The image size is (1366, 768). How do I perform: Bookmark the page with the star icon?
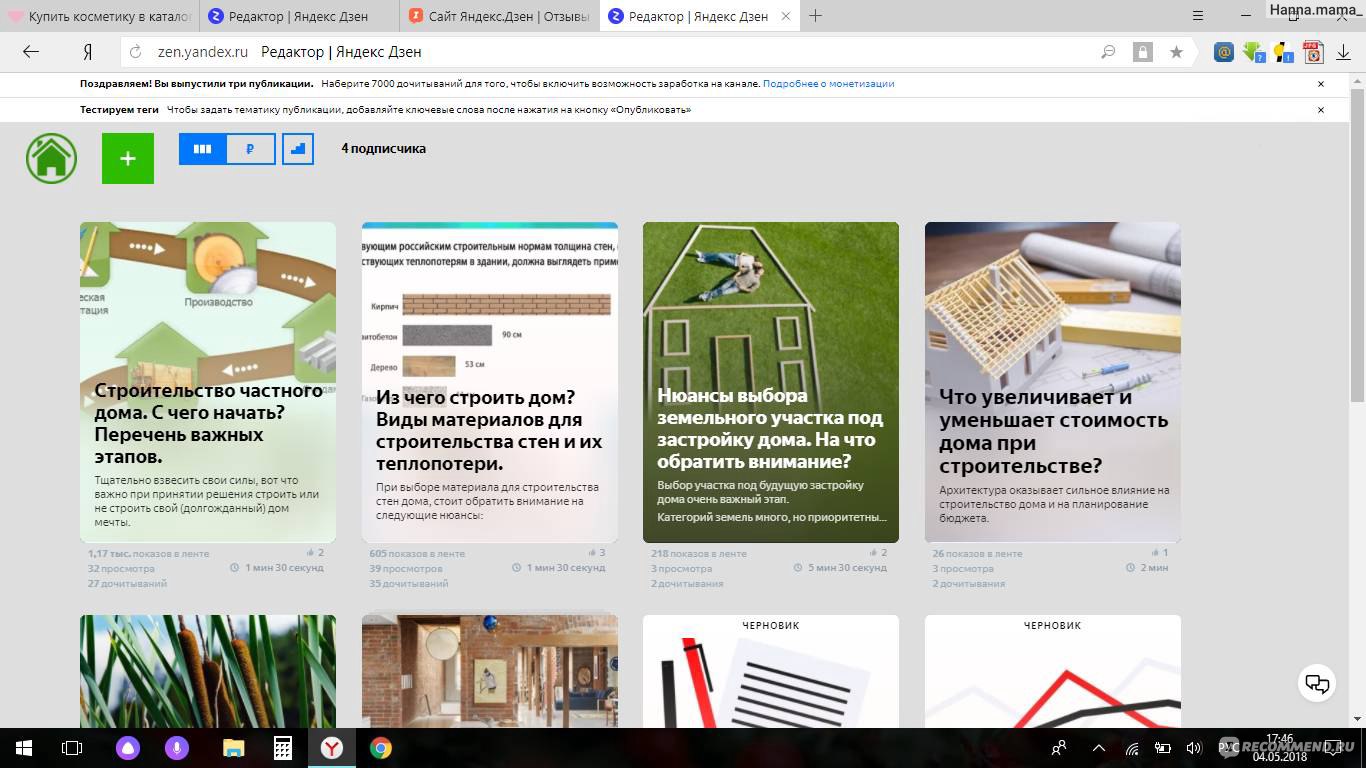(1176, 52)
